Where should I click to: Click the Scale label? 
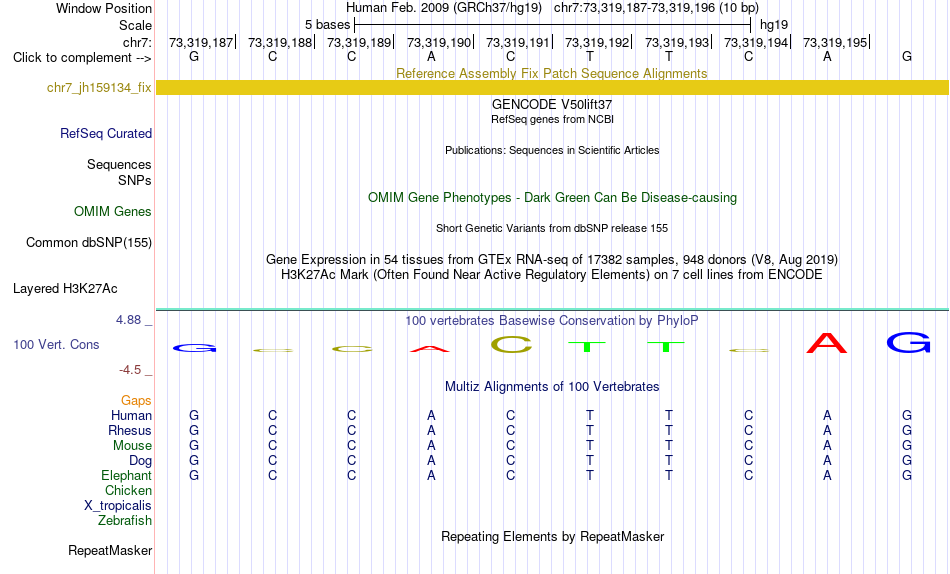pos(136,25)
